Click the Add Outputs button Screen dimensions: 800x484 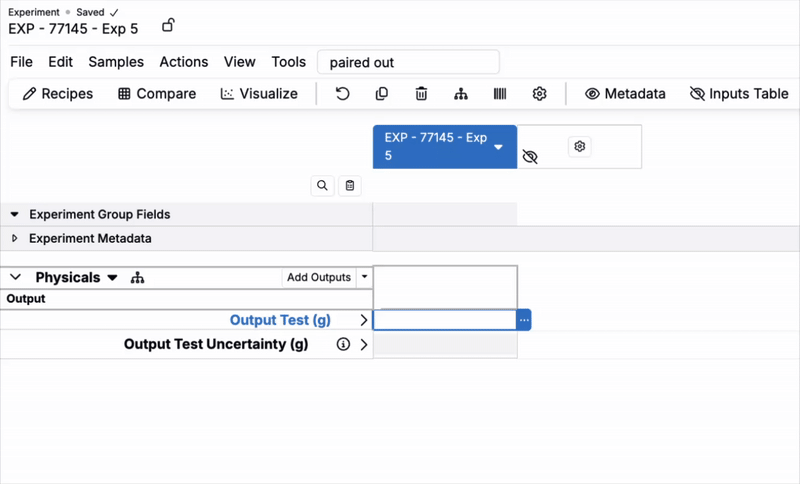(x=318, y=277)
